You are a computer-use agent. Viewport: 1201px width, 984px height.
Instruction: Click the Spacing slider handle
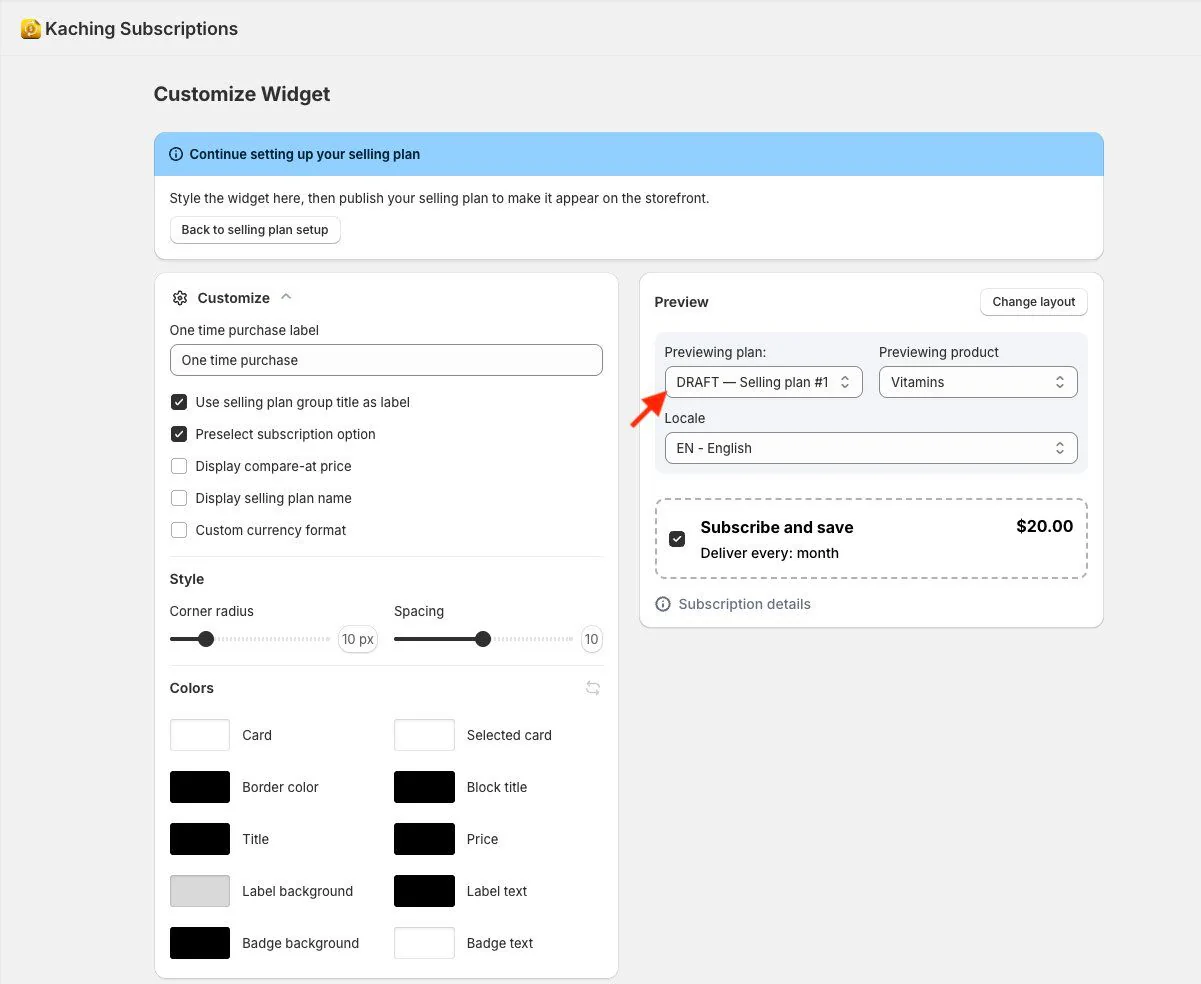click(483, 639)
